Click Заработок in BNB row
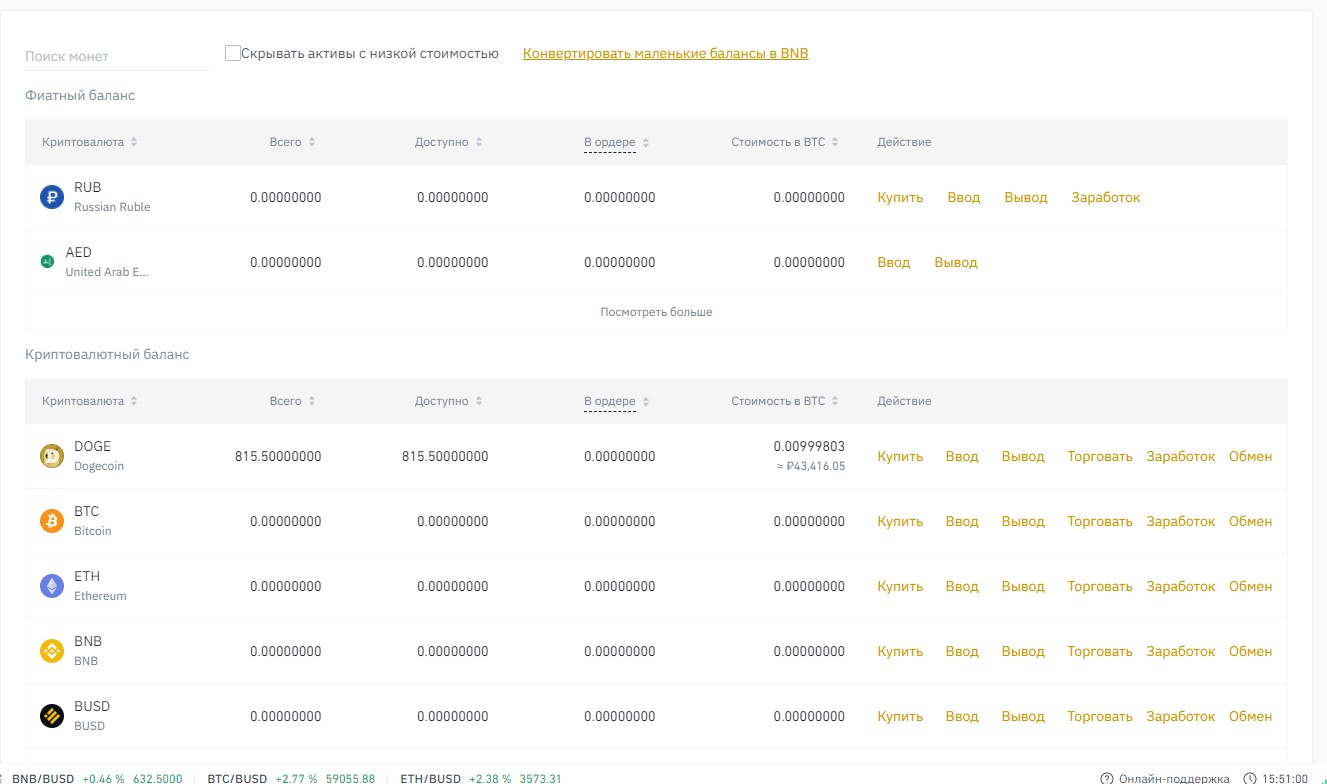Screen dimensions: 1327x784 point(1181,651)
